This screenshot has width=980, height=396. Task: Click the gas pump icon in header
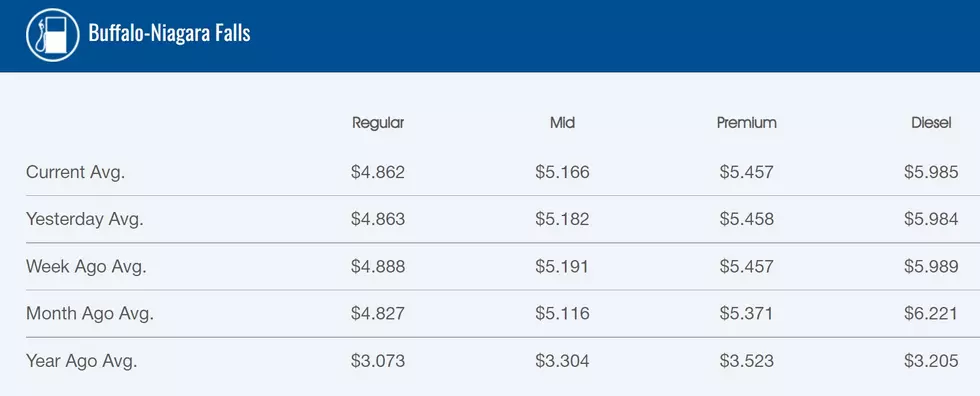[x=53, y=35]
